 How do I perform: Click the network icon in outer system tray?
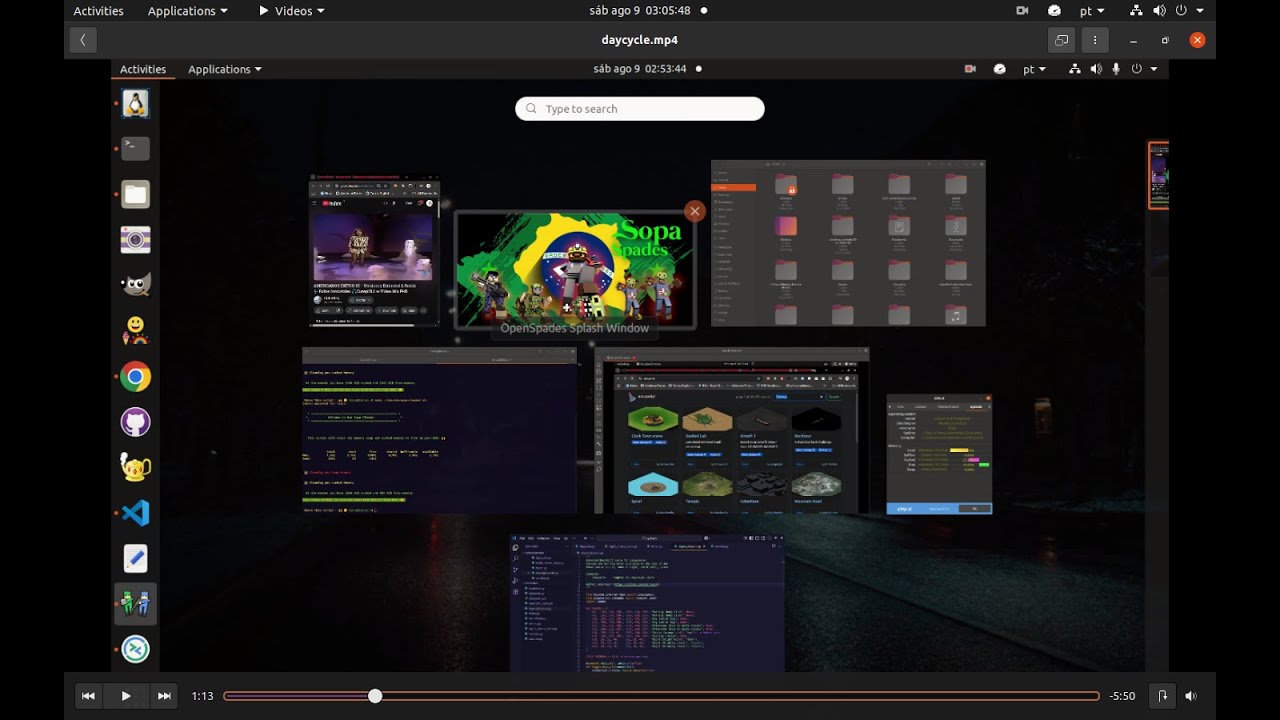(x=1136, y=11)
